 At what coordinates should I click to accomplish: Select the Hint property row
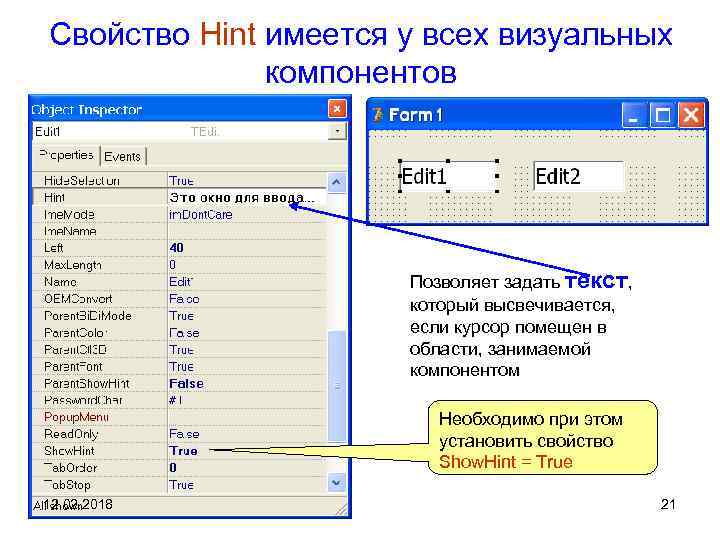[x=180, y=197]
